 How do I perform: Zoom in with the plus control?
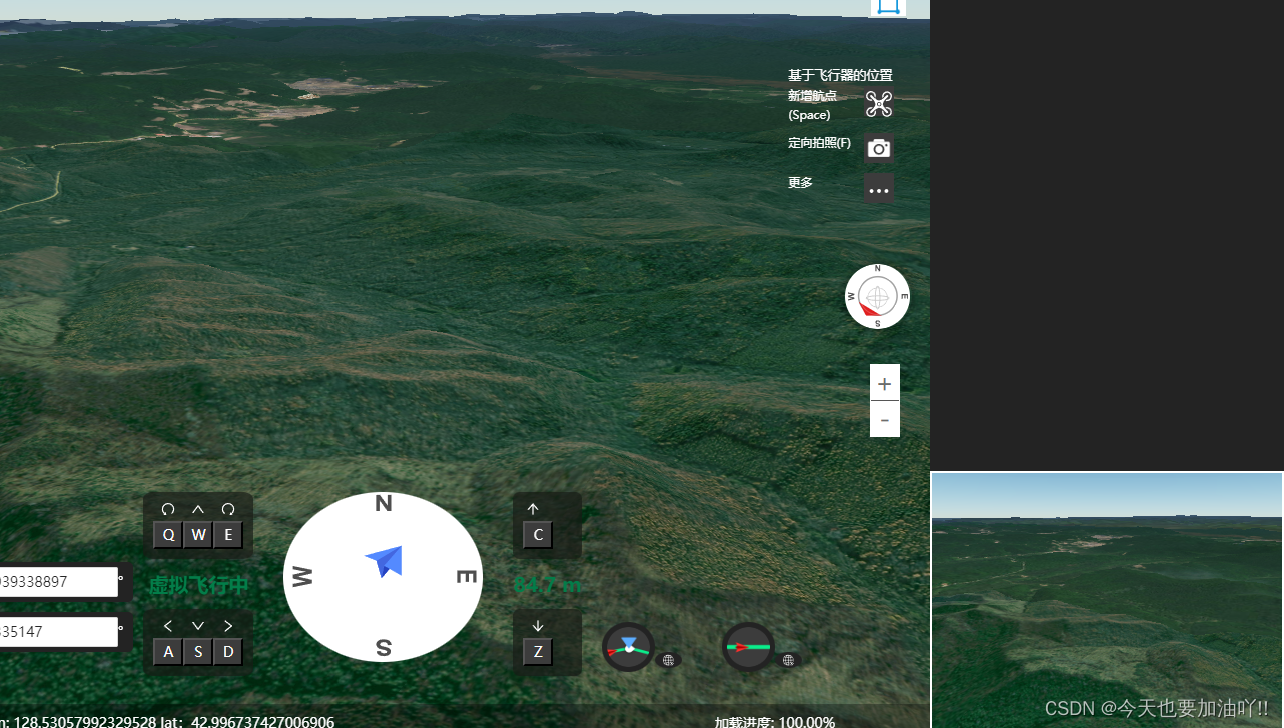884,383
